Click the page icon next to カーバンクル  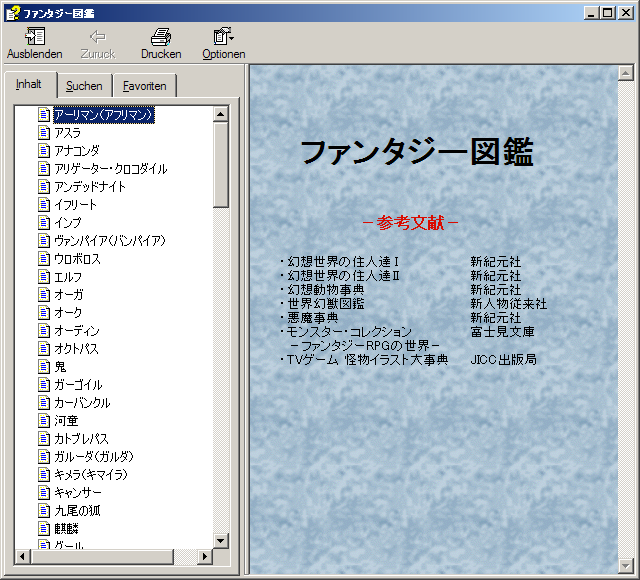click(x=44, y=403)
